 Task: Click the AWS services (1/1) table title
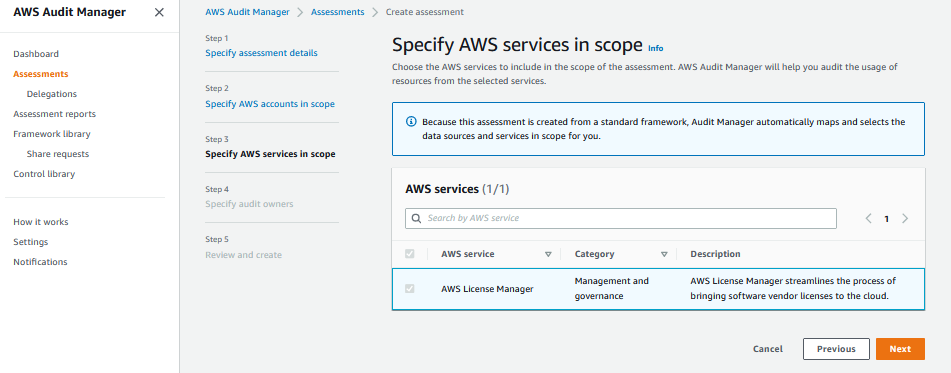pyautogui.click(x=457, y=189)
